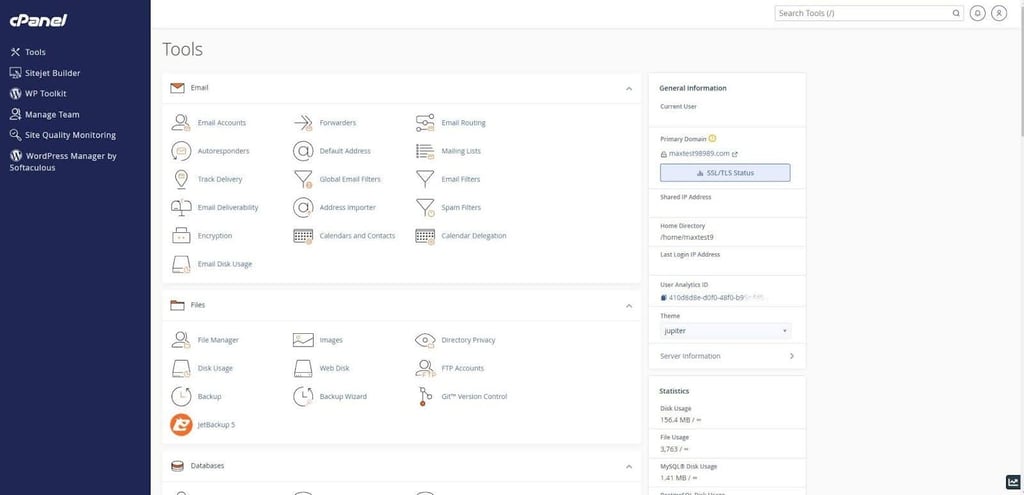
Task: Click the statistics chart icon at bottom right
Action: click(x=1014, y=483)
